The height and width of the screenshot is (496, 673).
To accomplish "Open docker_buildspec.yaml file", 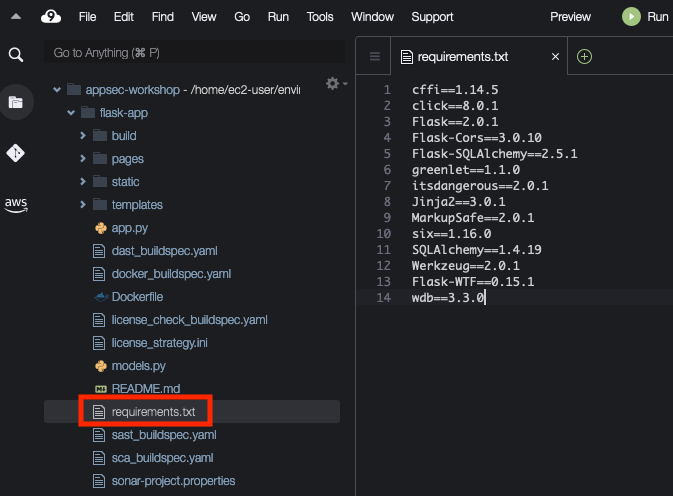I will click(171, 274).
